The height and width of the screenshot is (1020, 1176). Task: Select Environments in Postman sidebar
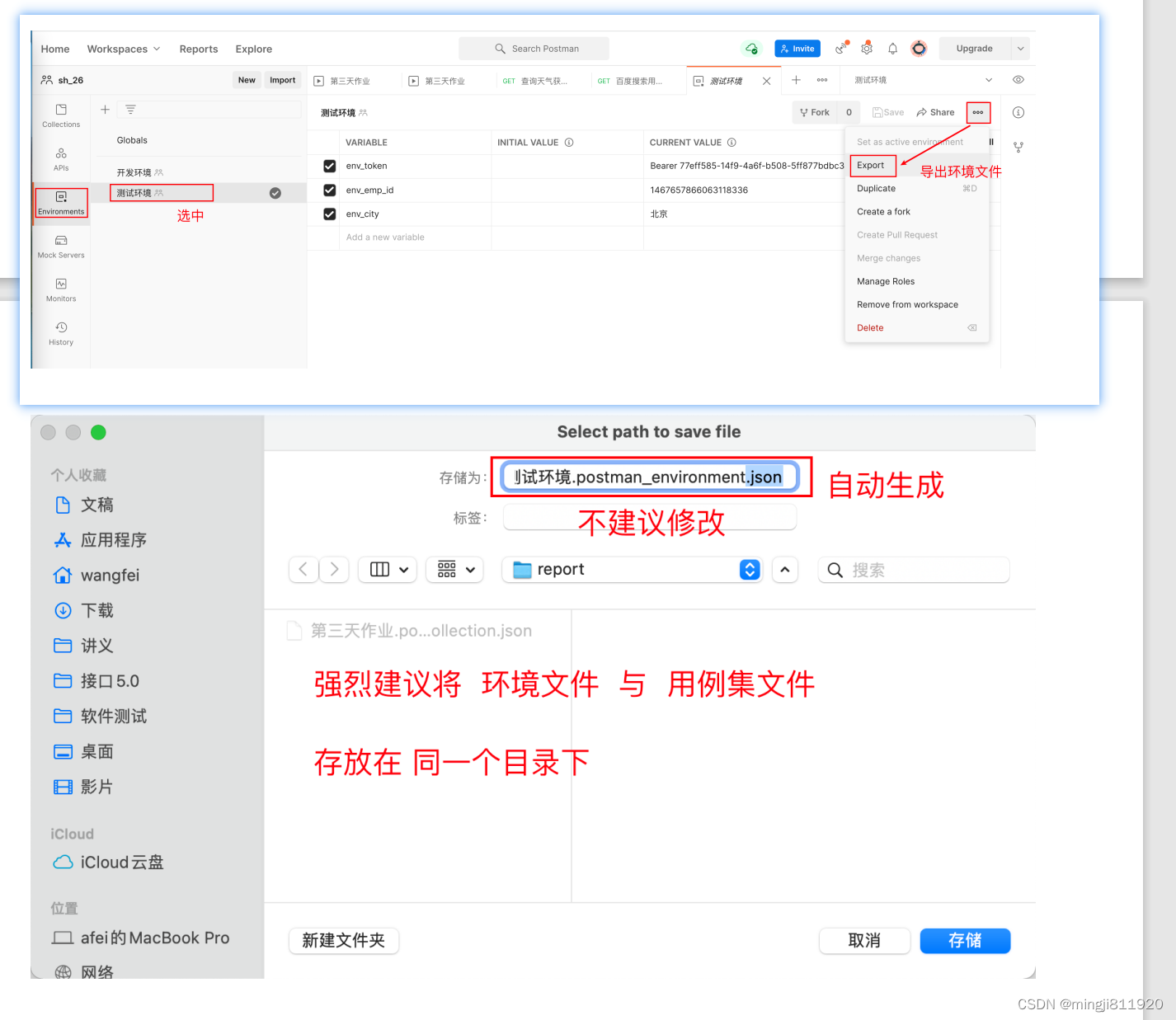61,203
